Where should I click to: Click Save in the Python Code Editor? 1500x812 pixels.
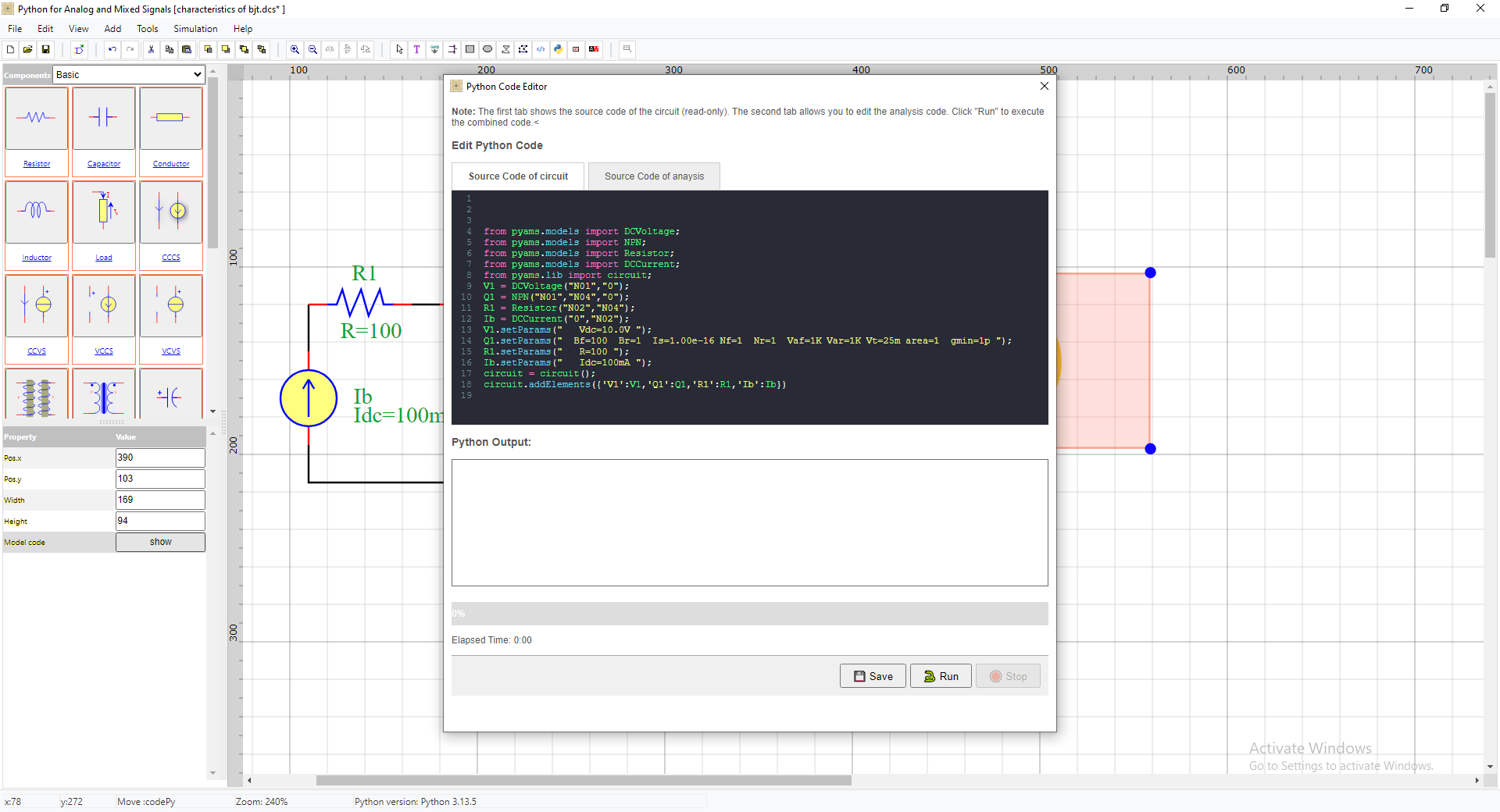(873, 676)
